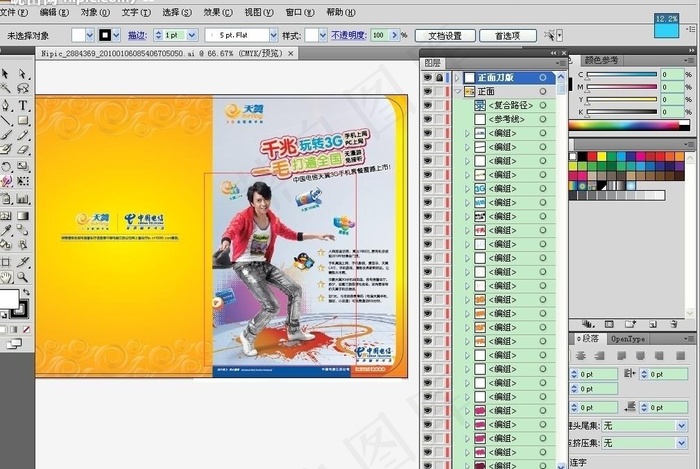This screenshot has height=469, width=700.
Task: Open the 窗口 menu
Action: coord(300,12)
